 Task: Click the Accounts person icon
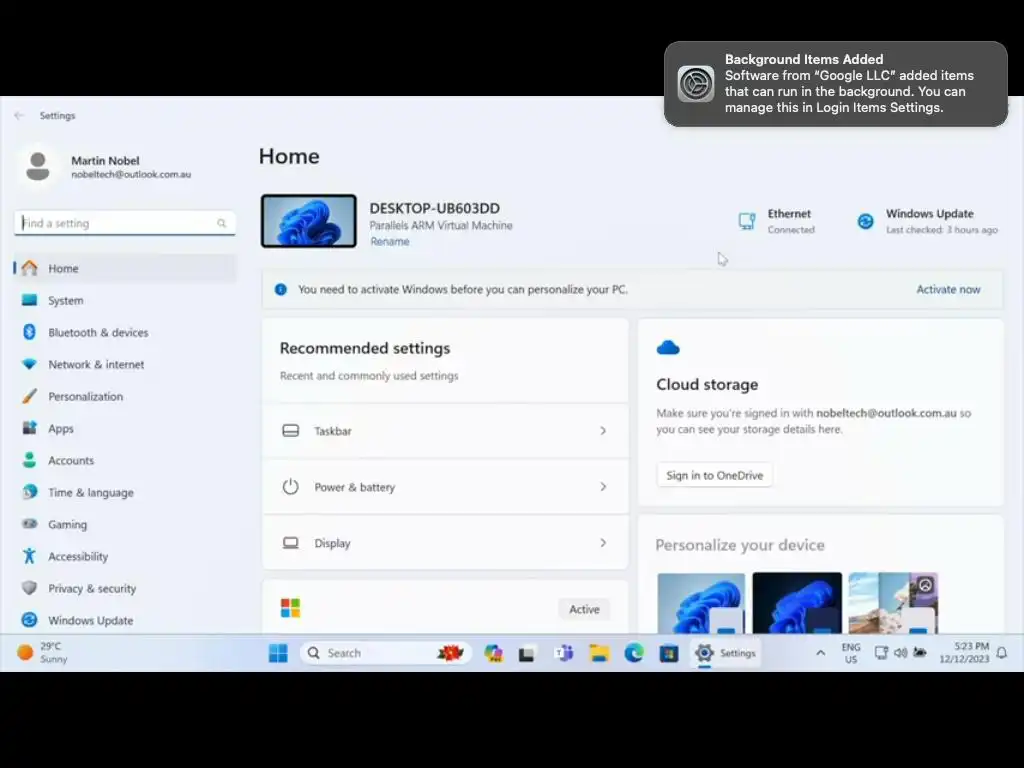tap(29, 460)
